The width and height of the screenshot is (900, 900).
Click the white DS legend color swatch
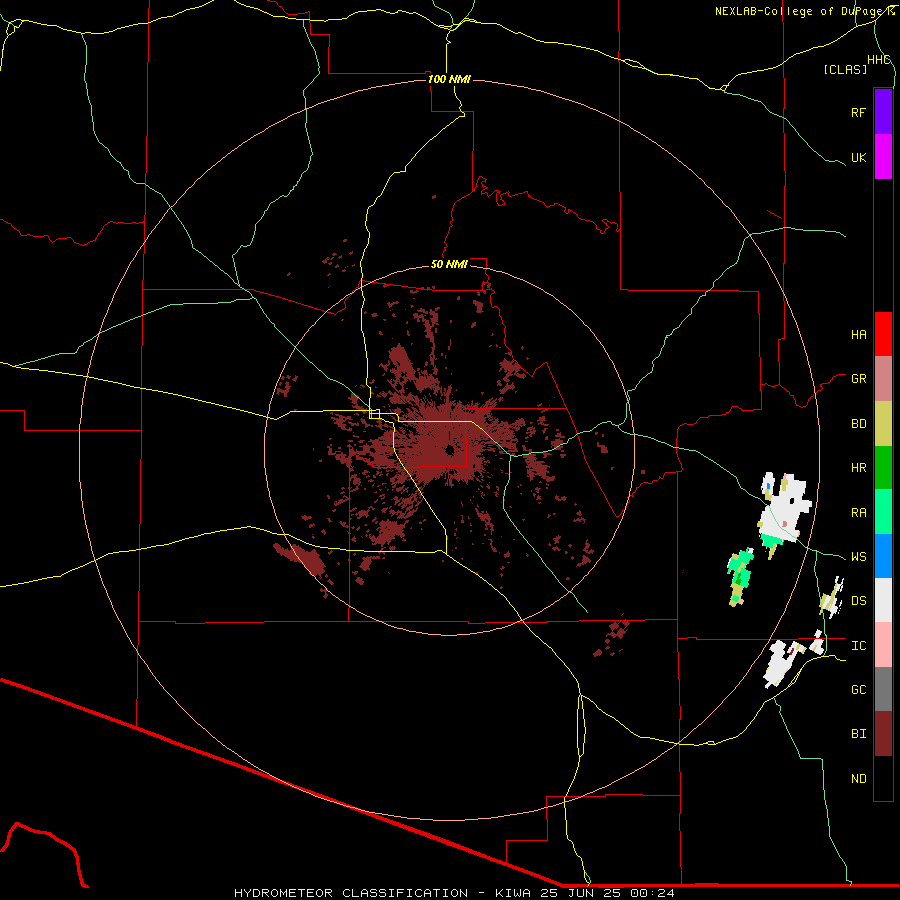[883, 600]
